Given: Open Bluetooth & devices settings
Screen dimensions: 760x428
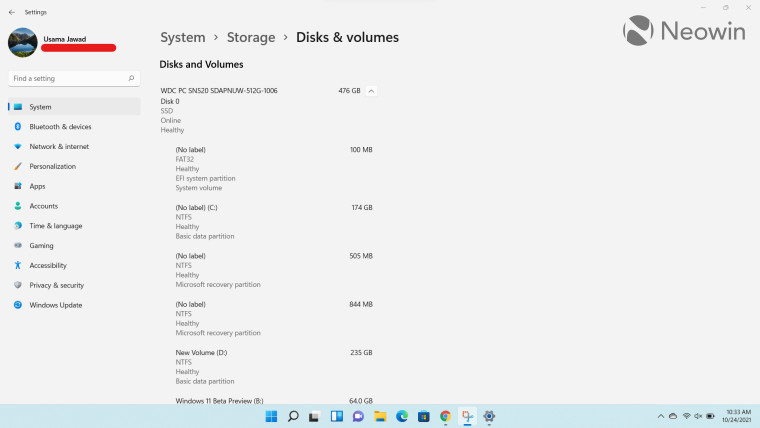Looking at the screenshot, I should tap(74, 127).
